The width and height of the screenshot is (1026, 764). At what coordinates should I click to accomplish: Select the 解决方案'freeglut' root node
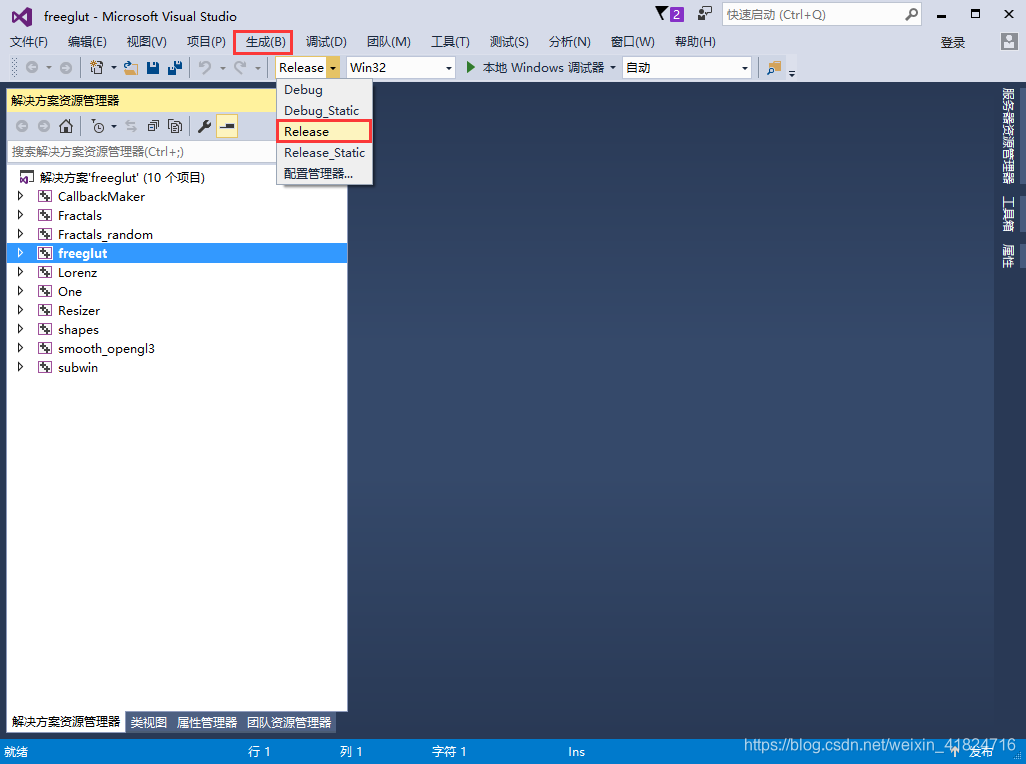click(x=122, y=177)
